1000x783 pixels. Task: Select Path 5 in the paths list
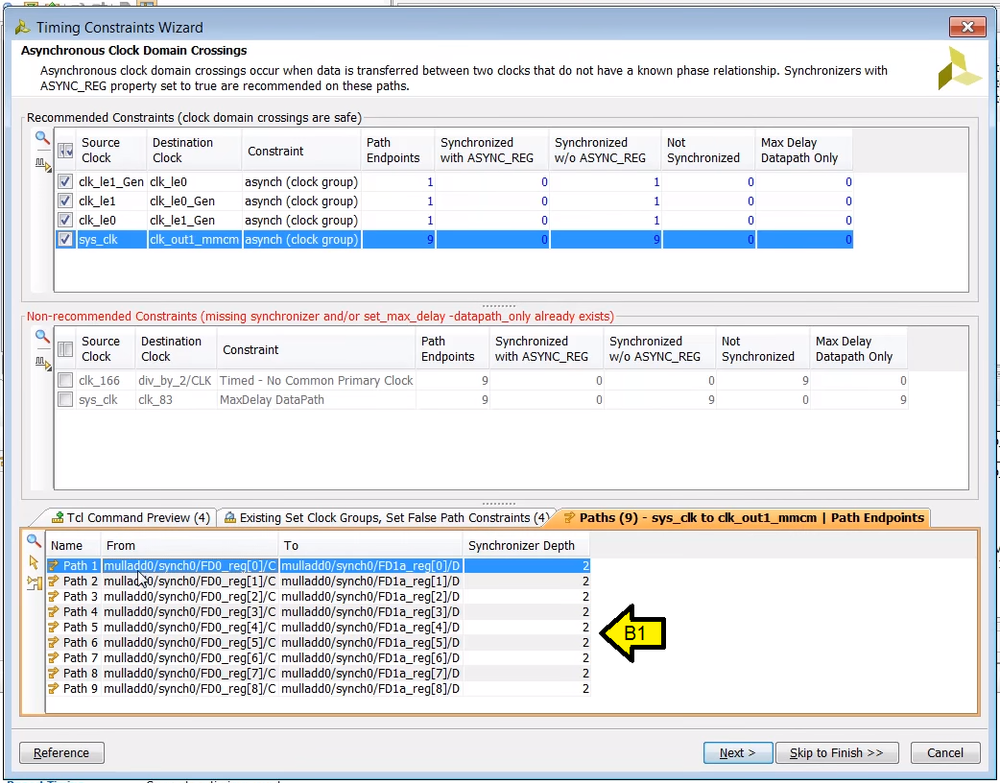pos(75,627)
